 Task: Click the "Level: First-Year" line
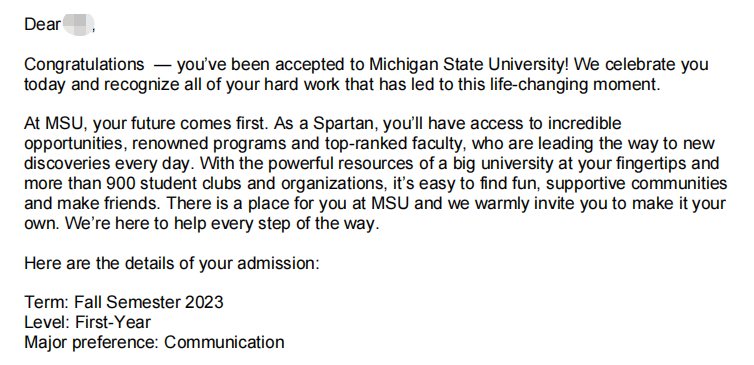pyautogui.click(x=88, y=322)
